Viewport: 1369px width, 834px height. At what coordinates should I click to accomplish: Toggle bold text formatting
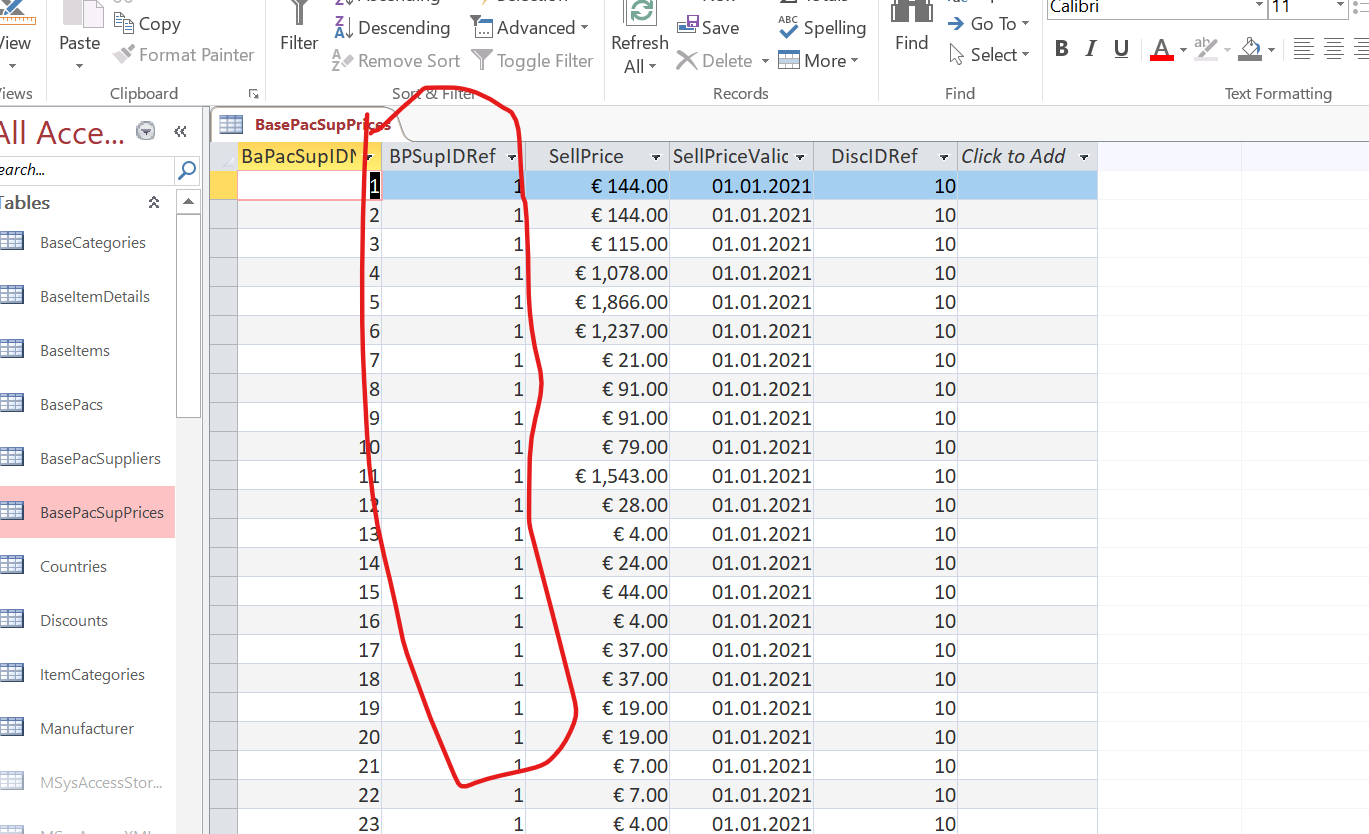coord(1061,48)
